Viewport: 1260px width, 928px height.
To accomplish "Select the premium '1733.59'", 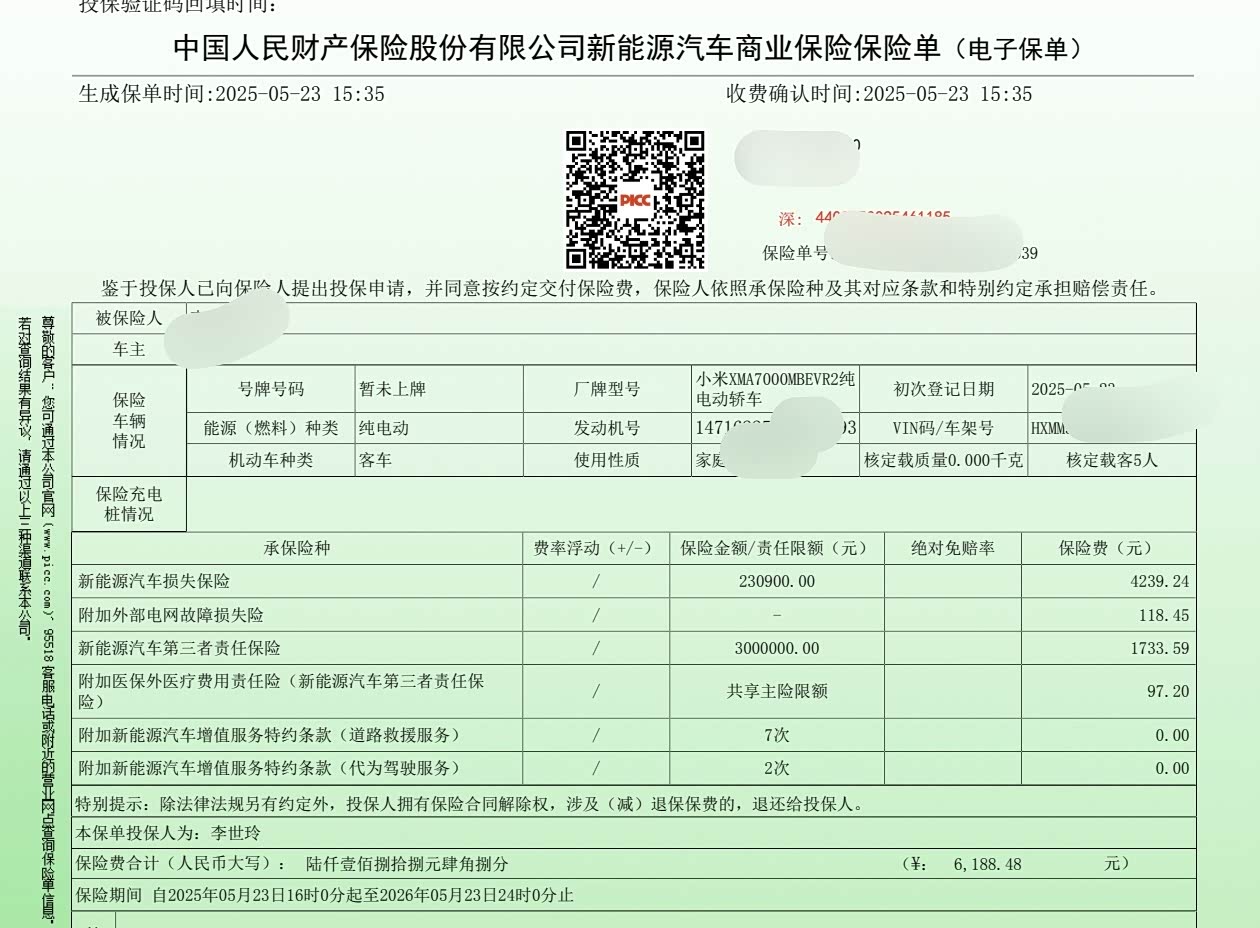I will pos(1160,648).
